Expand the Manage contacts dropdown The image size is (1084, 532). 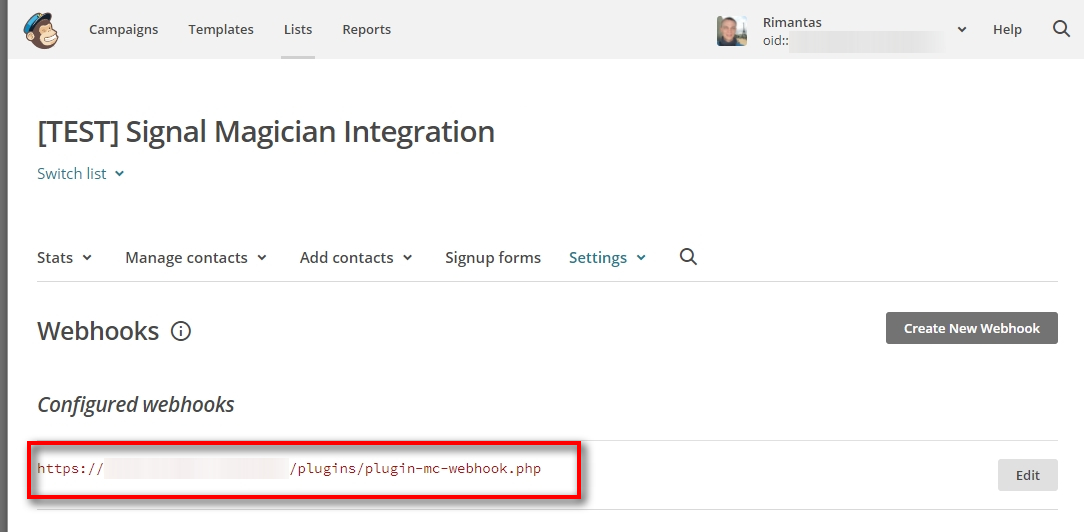(196, 258)
